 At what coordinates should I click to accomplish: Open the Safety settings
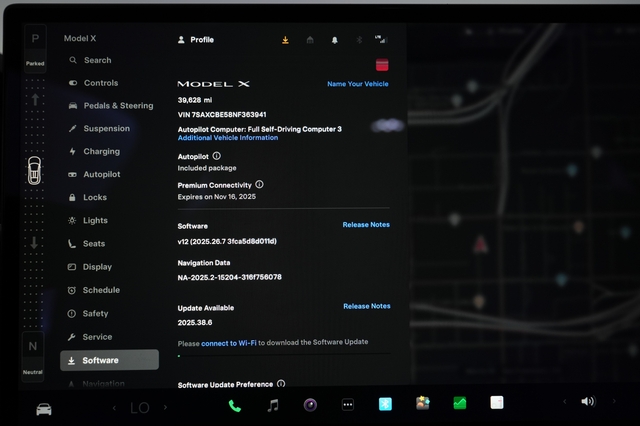[x=88, y=313]
